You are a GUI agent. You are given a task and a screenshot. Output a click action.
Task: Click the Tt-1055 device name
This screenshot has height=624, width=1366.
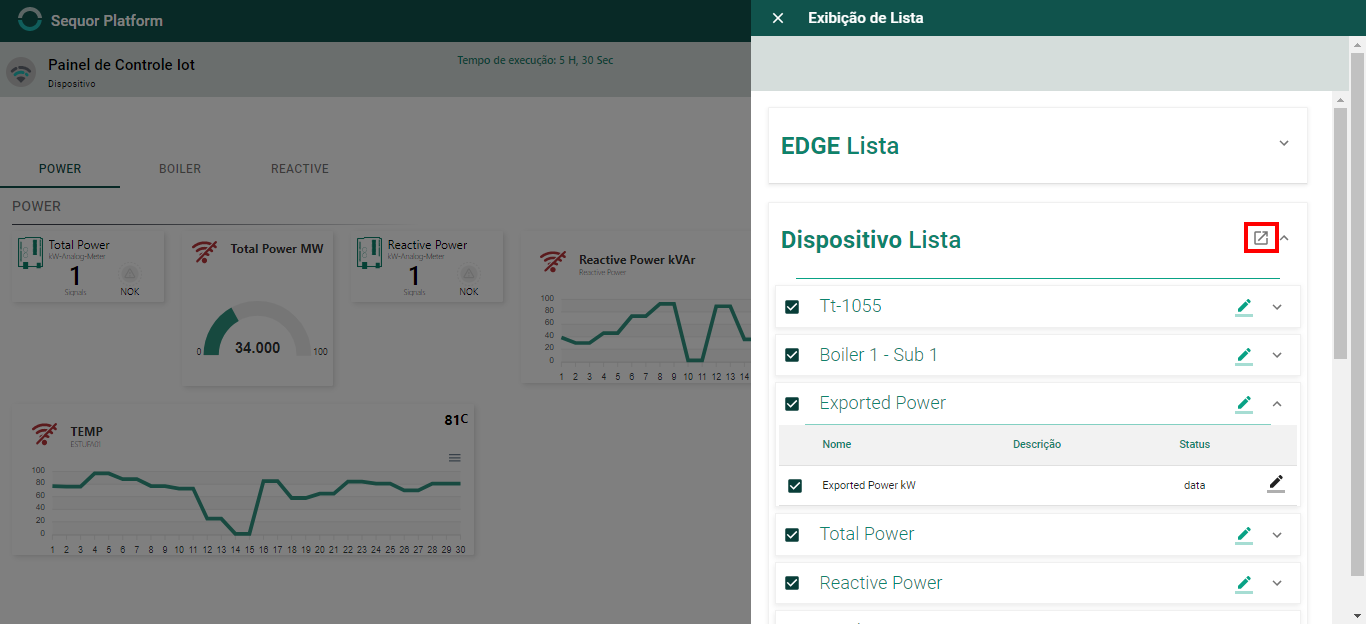[850, 306]
